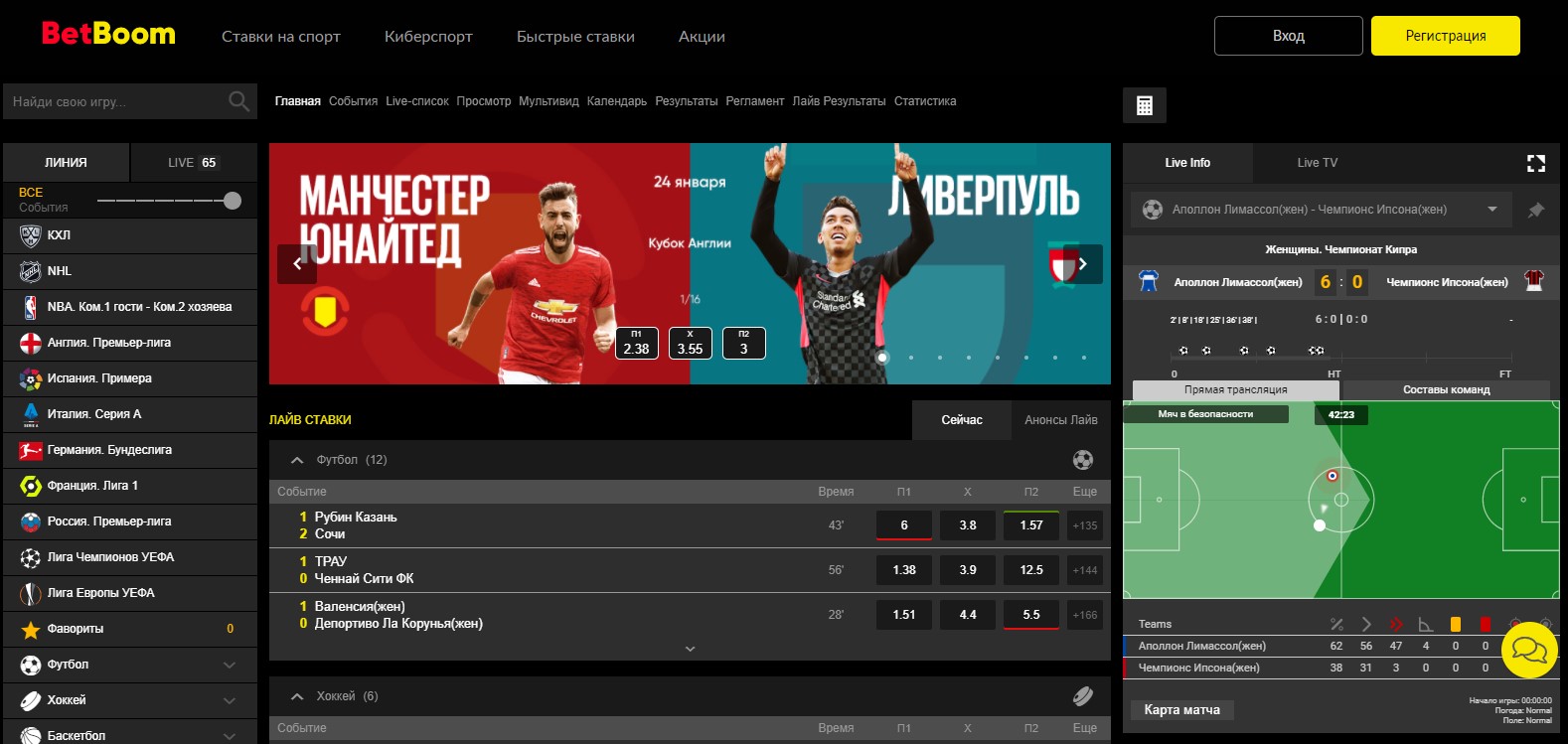The image size is (1568, 744).
Task: Open Результаты link
Action: (x=686, y=101)
